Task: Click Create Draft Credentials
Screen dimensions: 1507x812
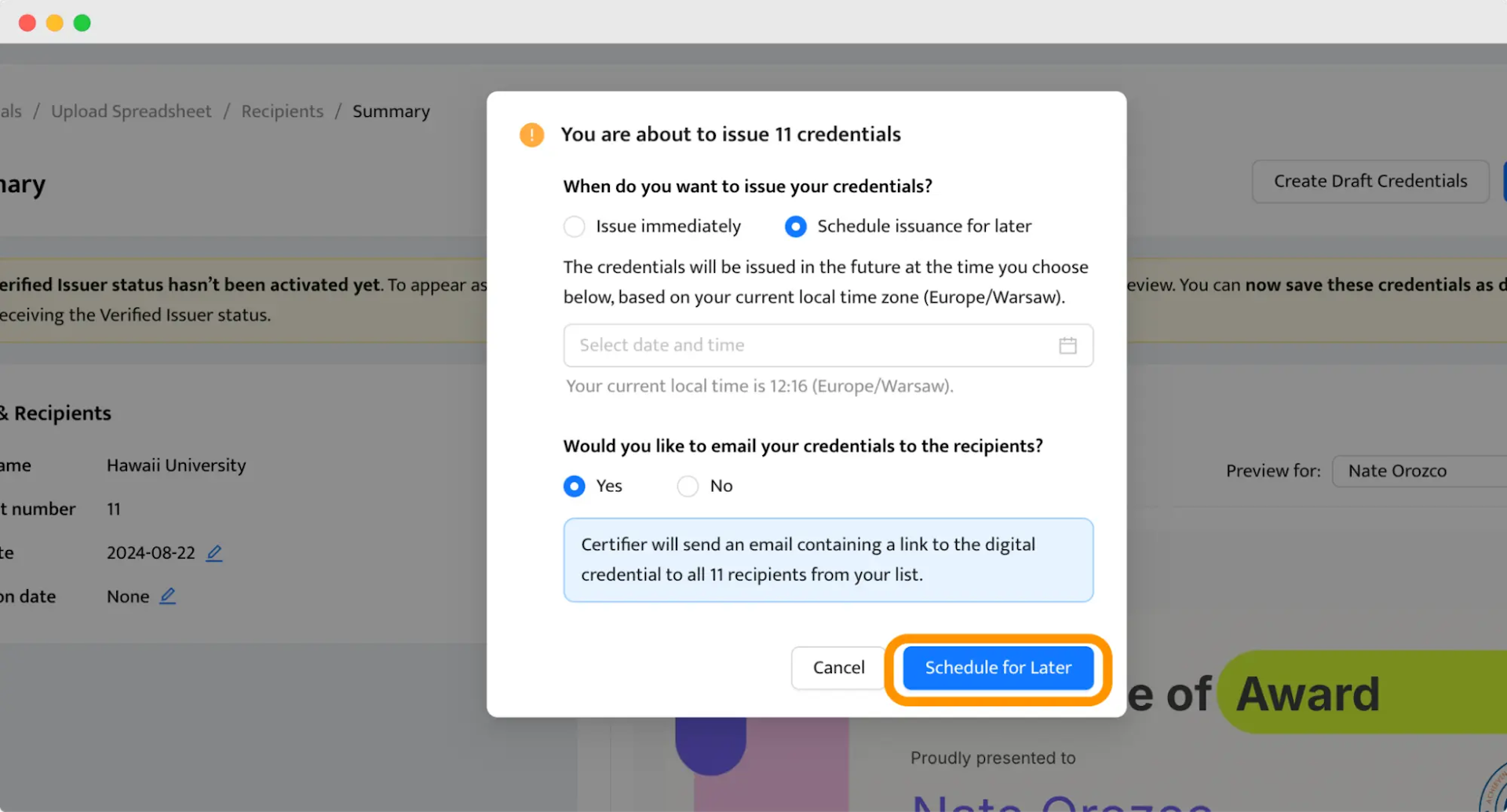Action: click(x=1370, y=181)
